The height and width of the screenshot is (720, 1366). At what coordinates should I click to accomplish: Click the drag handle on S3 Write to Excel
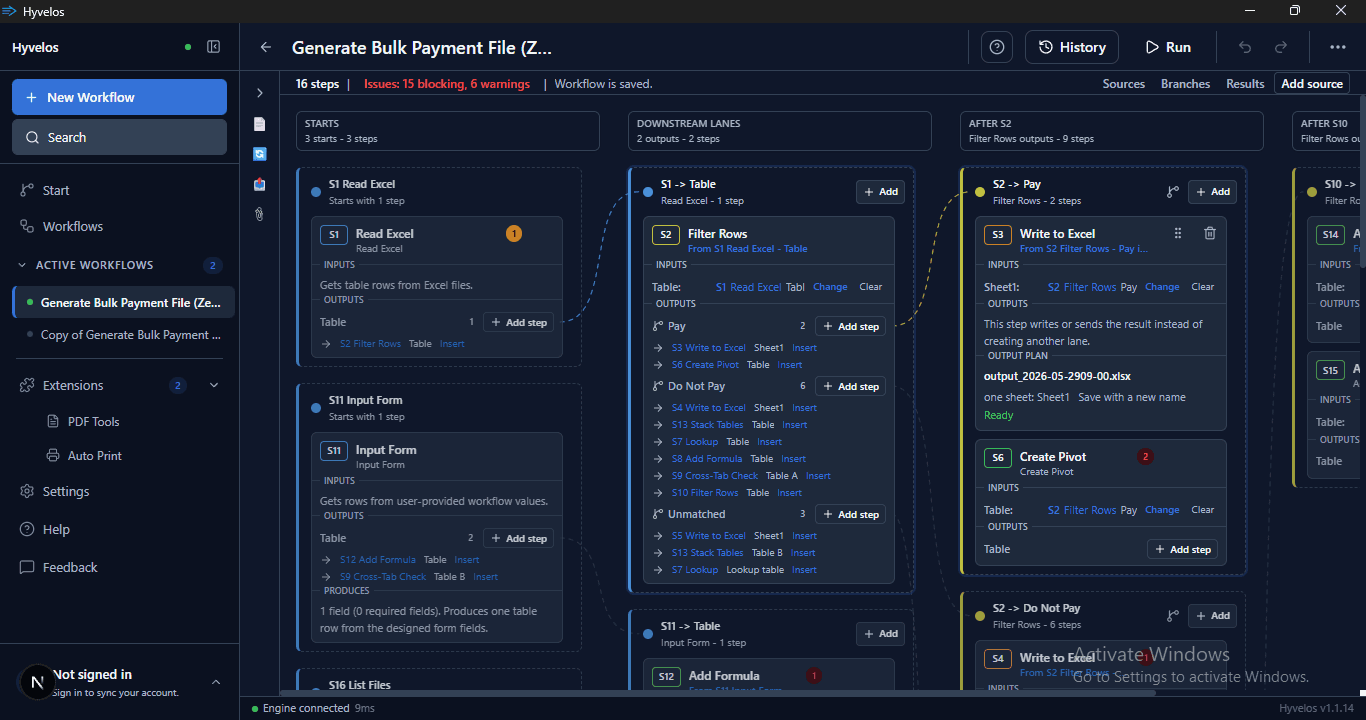pyautogui.click(x=1178, y=233)
